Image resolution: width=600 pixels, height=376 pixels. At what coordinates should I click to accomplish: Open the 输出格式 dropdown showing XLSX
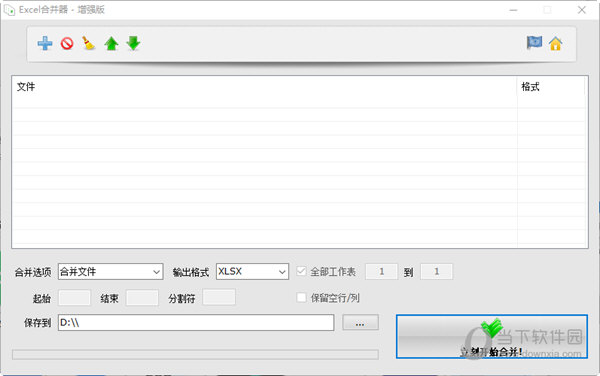[252, 272]
